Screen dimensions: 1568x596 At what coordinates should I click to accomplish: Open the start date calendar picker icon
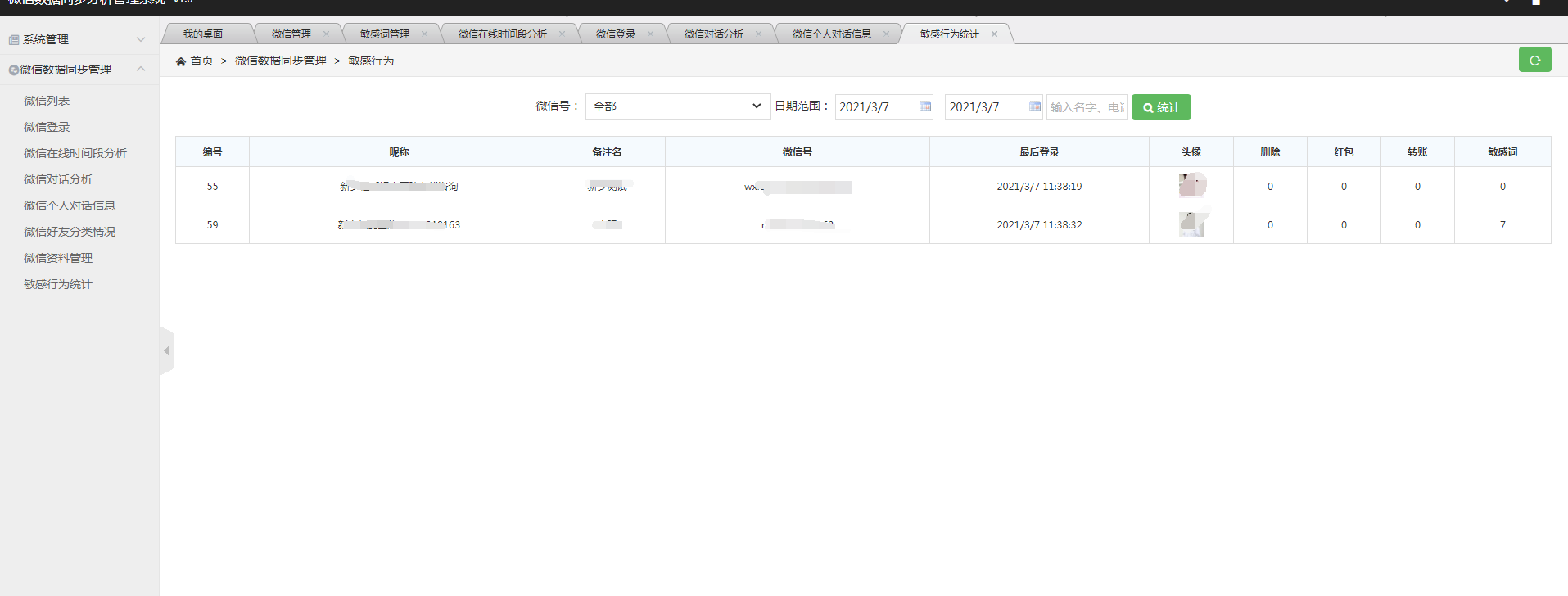[924, 106]
